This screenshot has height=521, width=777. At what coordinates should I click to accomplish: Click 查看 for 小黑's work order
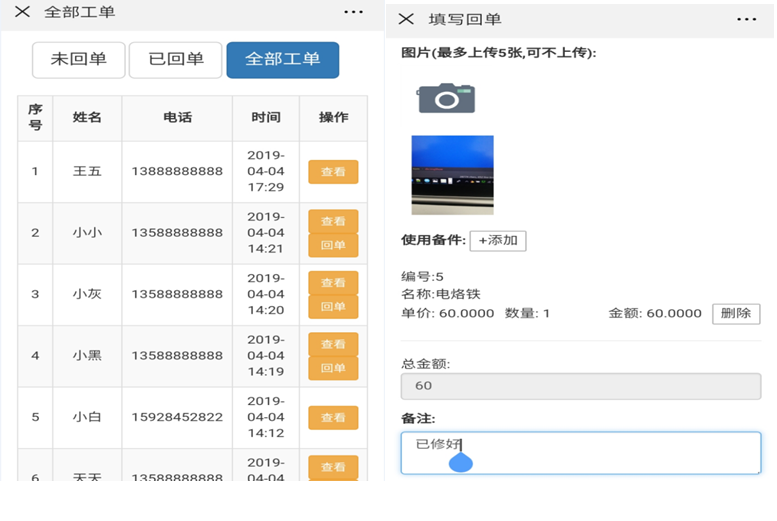(x=333, y=344)
